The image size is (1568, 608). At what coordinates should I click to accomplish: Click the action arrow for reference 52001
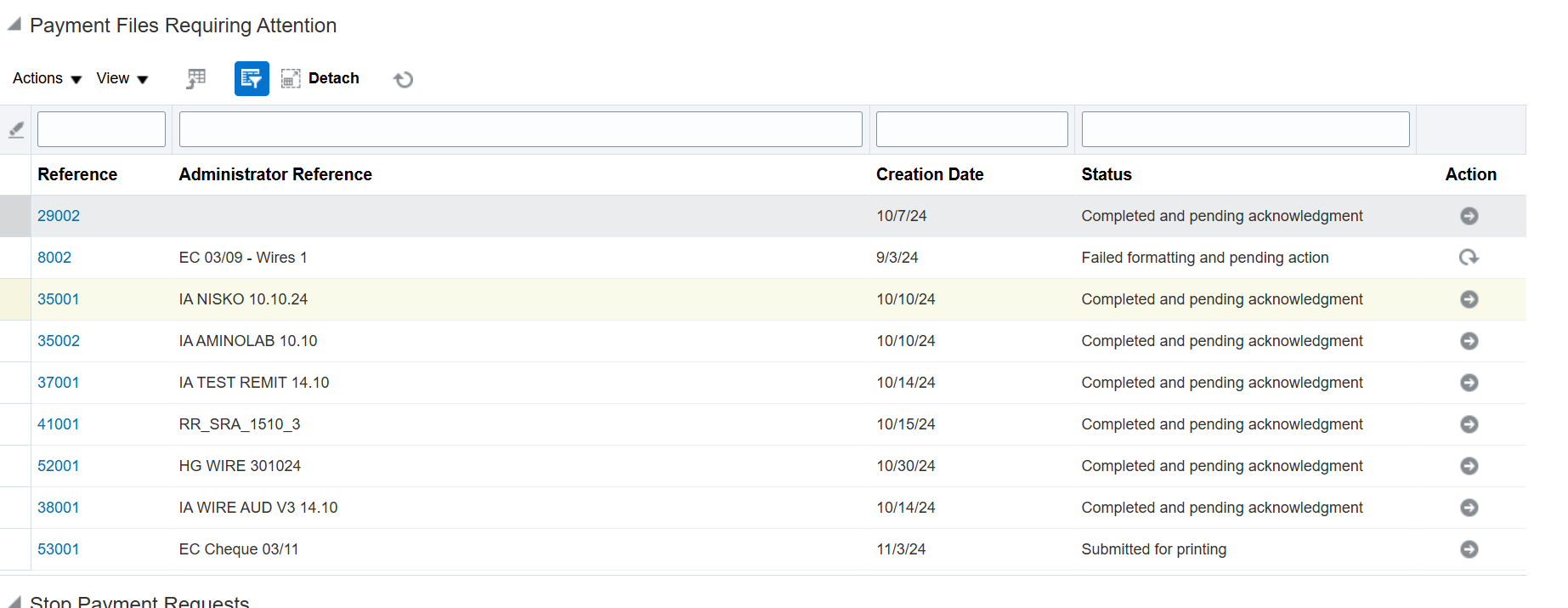coord(1469,466)
